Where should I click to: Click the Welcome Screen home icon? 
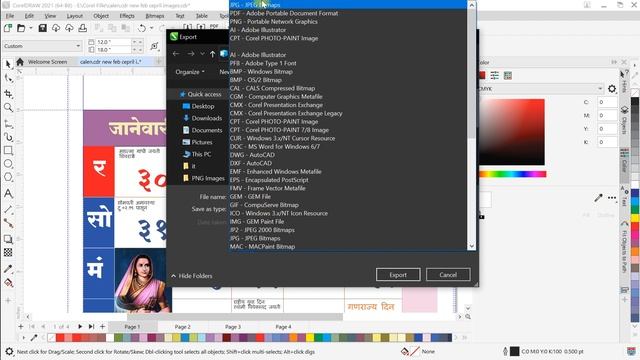tap(20, 62)
